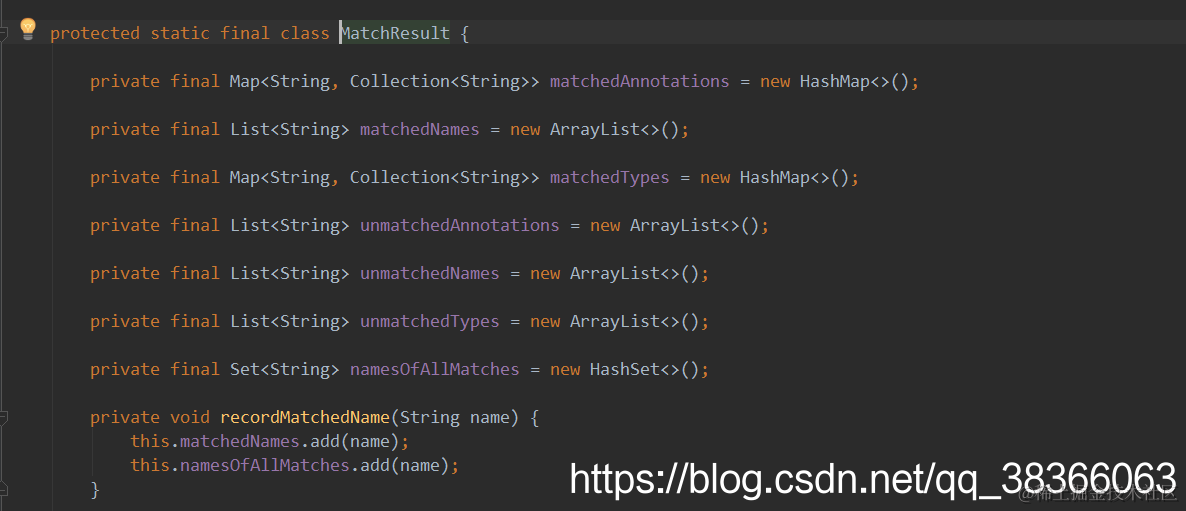Click Collection<String> on the matchedAnnotations line
The image size is (1186, 511).
click(x=445, y=81)
